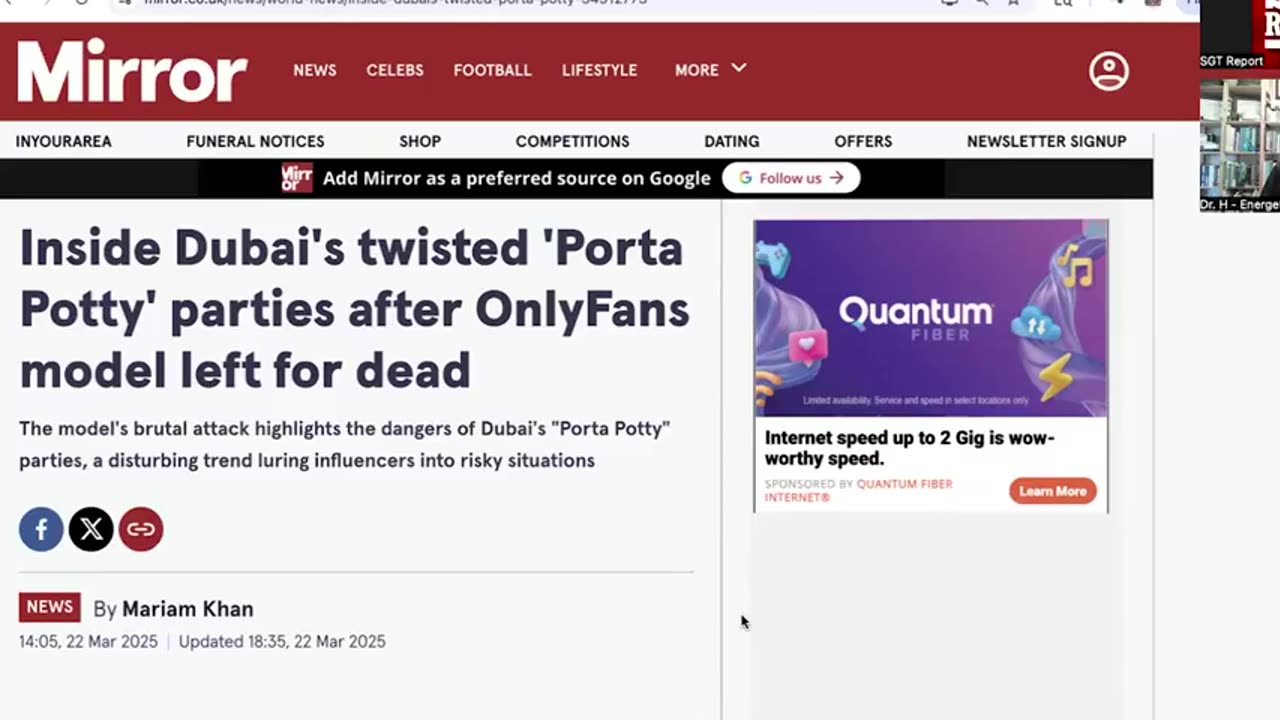Open the Competitions link

572,141
